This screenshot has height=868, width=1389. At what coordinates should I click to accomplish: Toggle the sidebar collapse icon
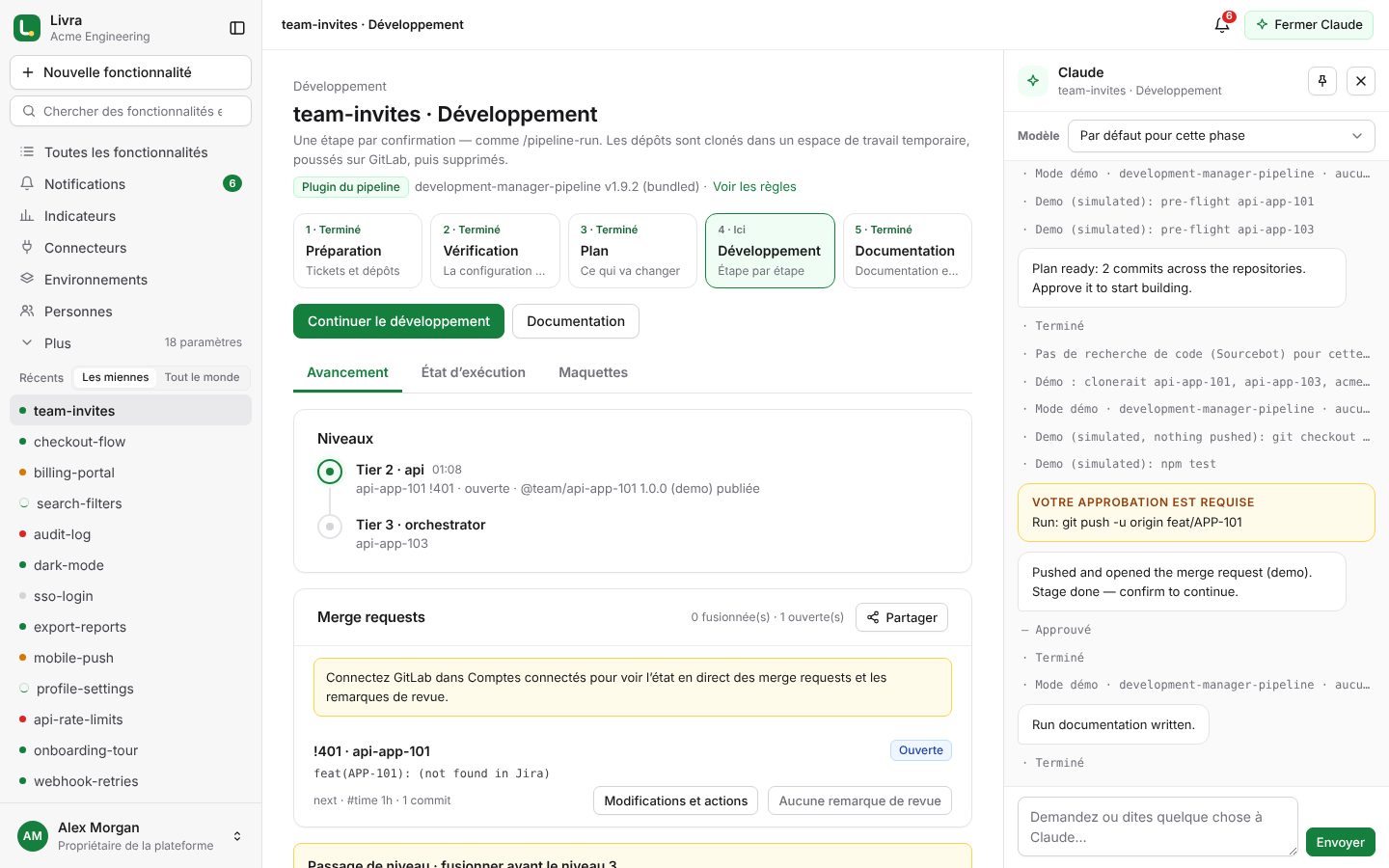tap(237, 28)
